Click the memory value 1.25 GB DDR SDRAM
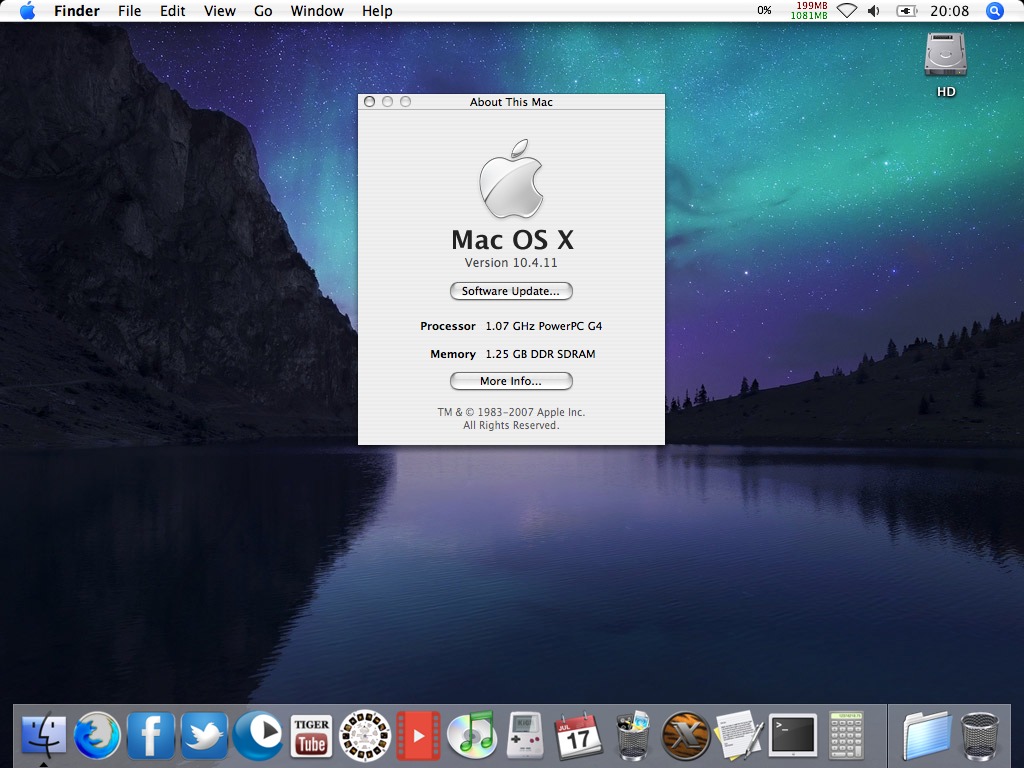This screenshot has height=768, width=1024. tap(540, 354)
